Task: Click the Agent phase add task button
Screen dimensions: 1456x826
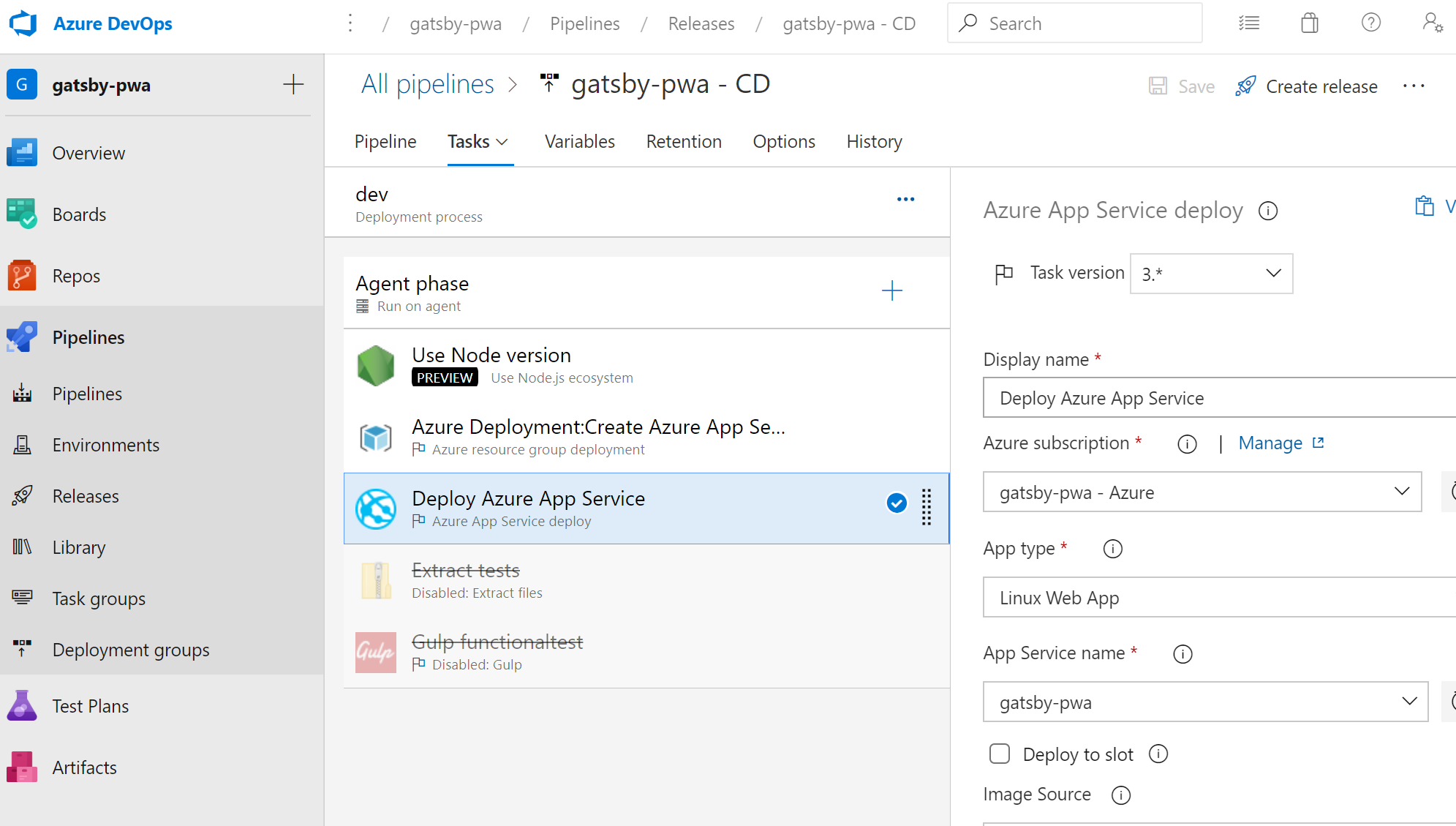Action: pos(892,291)
